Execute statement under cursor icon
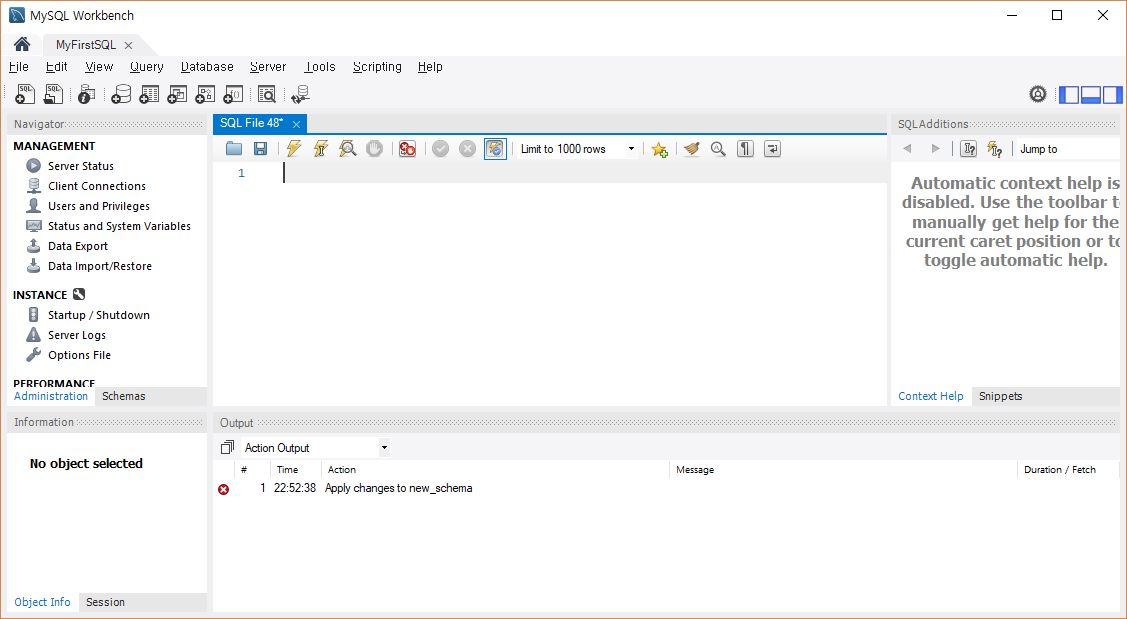This screenshot has width=1127, height=619. click(x=321, y=149)
